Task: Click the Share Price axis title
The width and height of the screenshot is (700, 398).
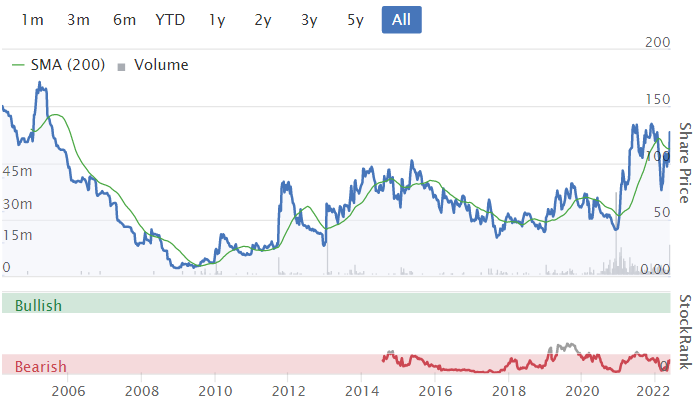Action: 685,163
